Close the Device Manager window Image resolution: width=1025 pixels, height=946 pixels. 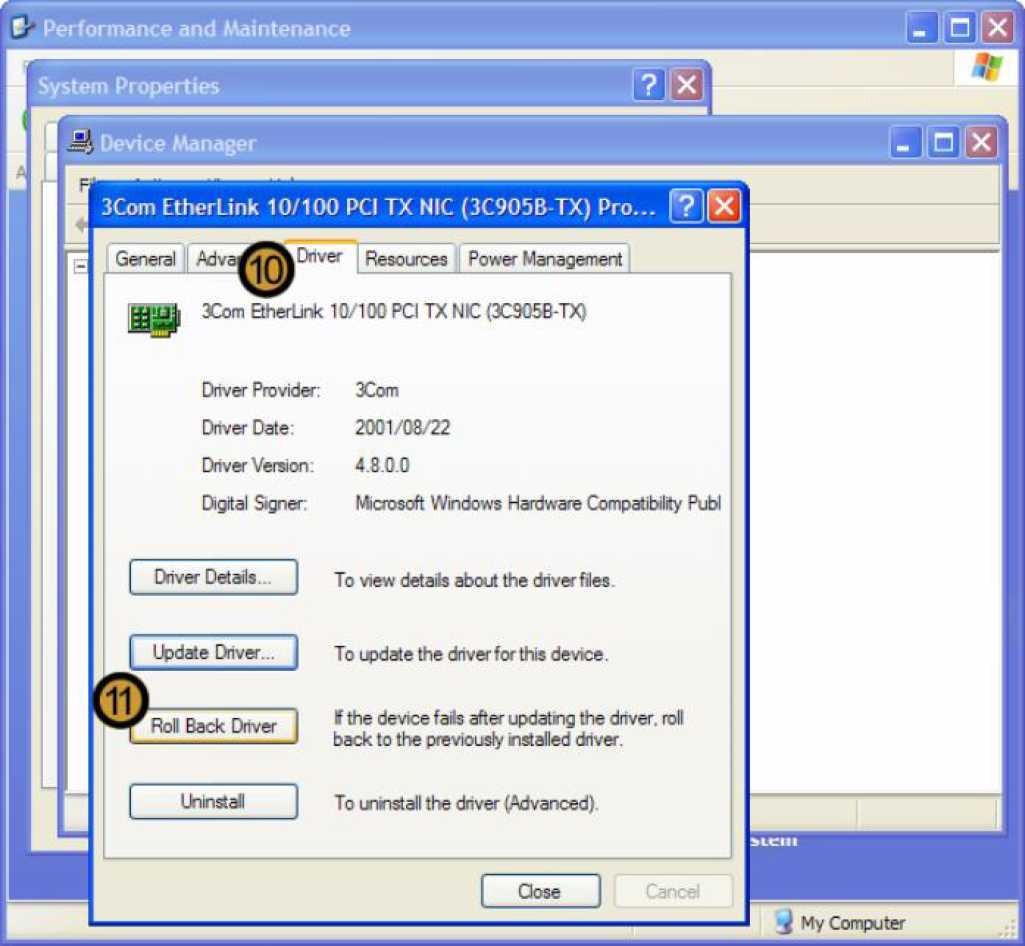pos(981,142)
